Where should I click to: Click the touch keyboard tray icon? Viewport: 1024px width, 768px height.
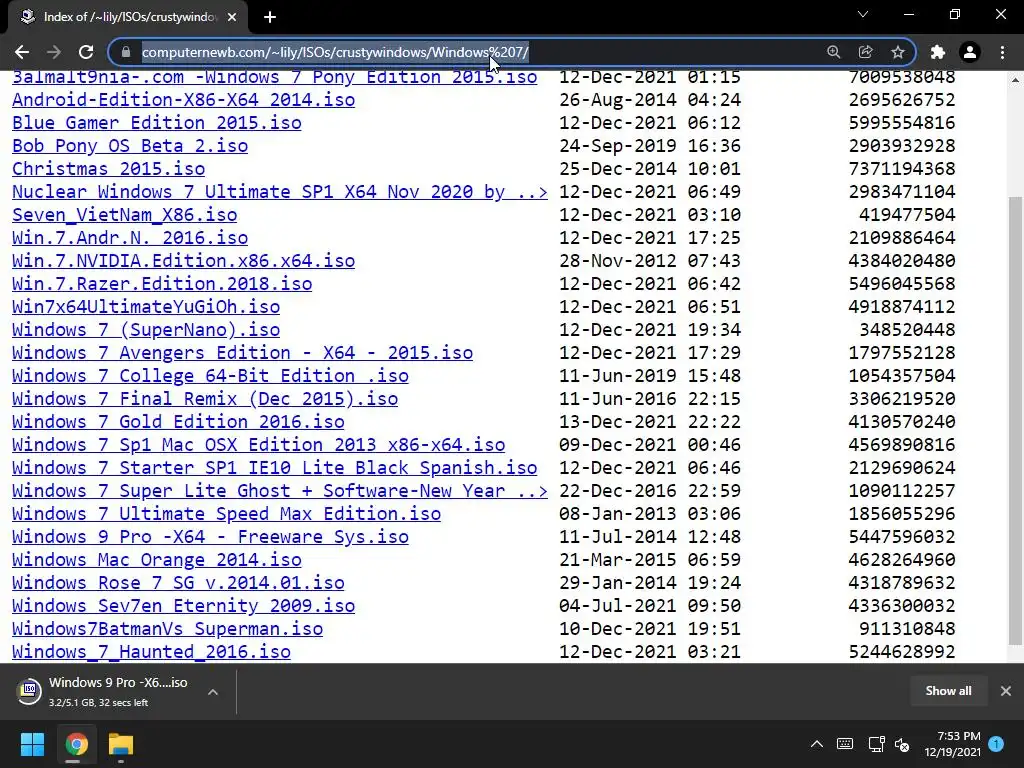click(845, 744)
